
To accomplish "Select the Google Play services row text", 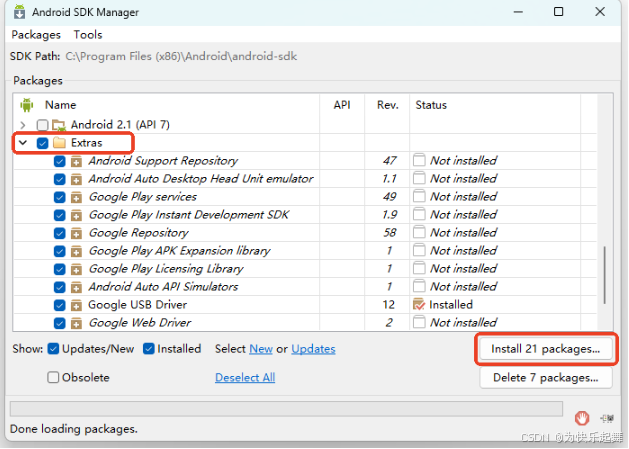I will click(x=143, y=197).
